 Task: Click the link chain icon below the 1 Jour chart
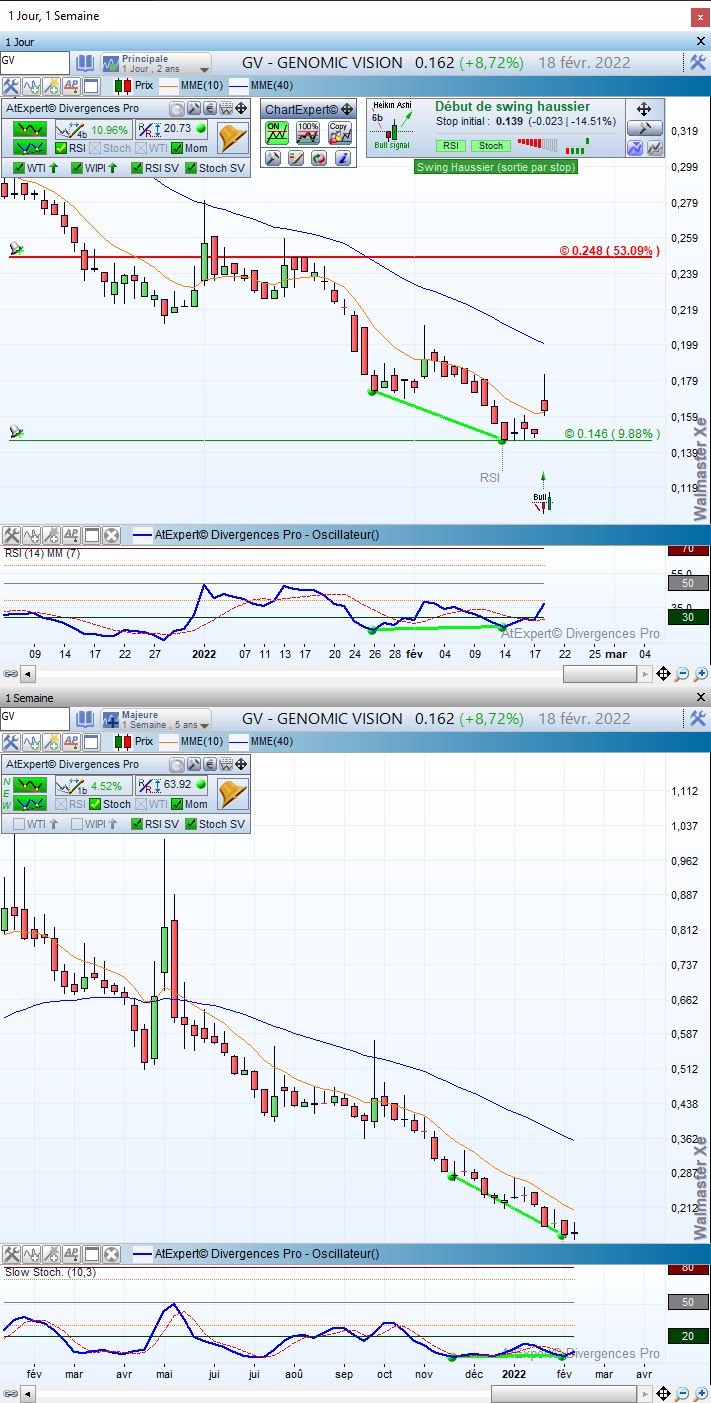(x=11, y=675)
